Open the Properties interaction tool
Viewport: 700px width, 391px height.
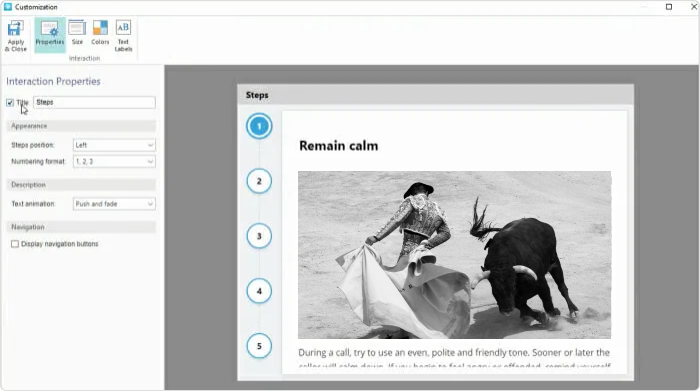(50, 35)
